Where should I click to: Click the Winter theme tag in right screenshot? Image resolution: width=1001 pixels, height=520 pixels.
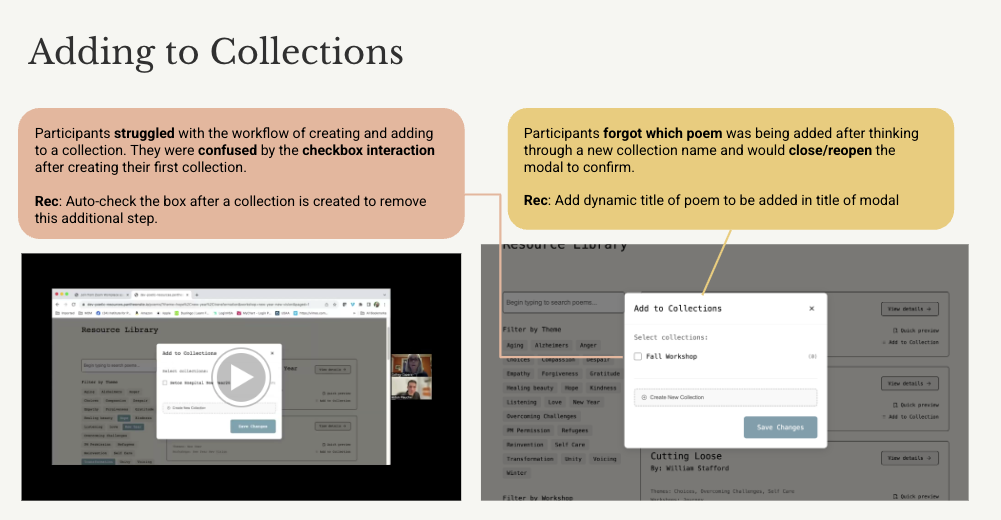(517, 472)
